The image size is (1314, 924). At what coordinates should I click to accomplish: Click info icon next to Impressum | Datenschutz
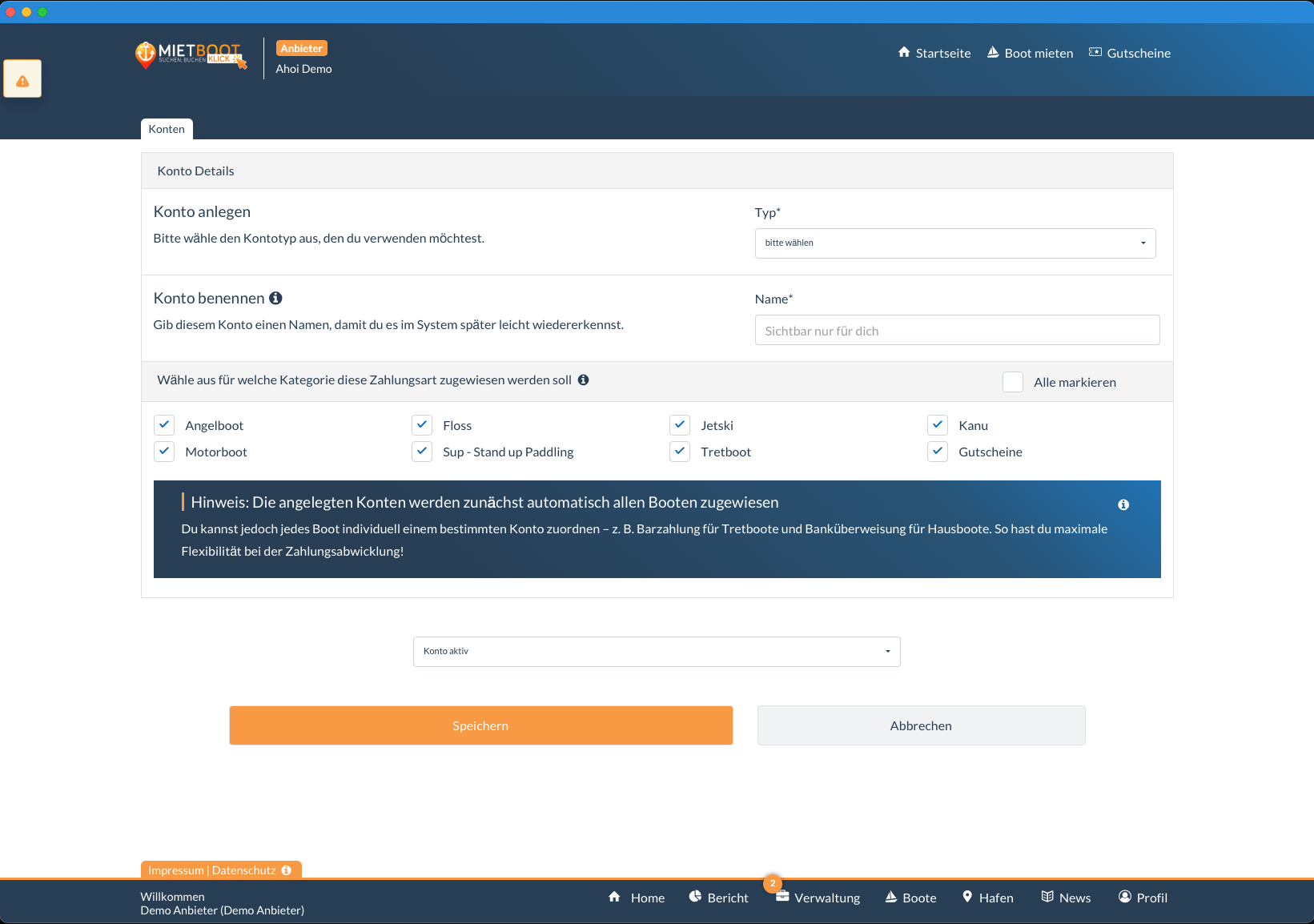(x=286, y=870)
